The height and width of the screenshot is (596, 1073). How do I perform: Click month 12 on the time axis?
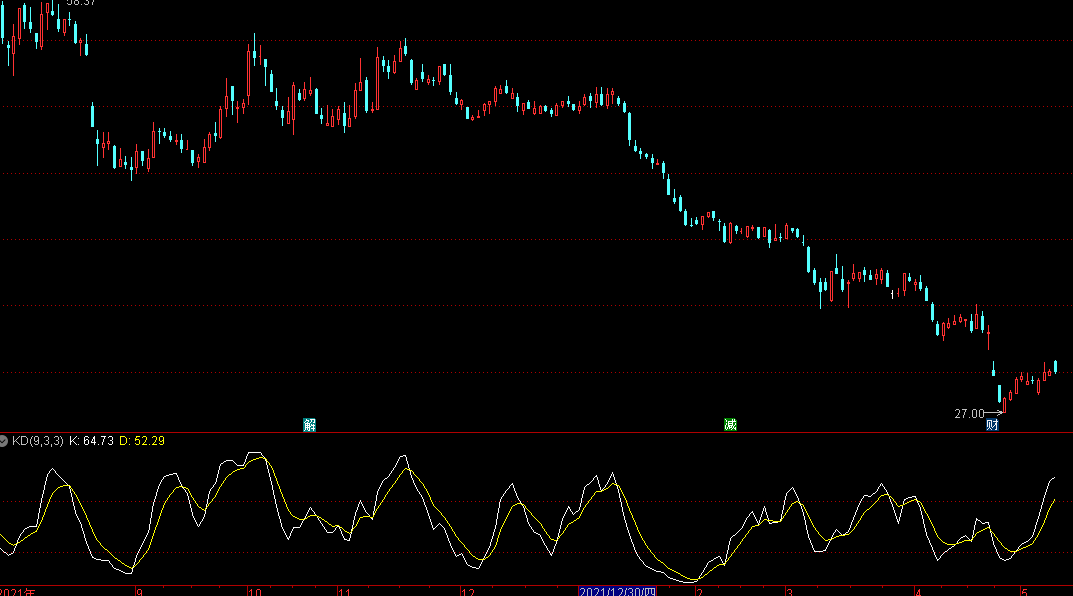click(x=468, y=592)
